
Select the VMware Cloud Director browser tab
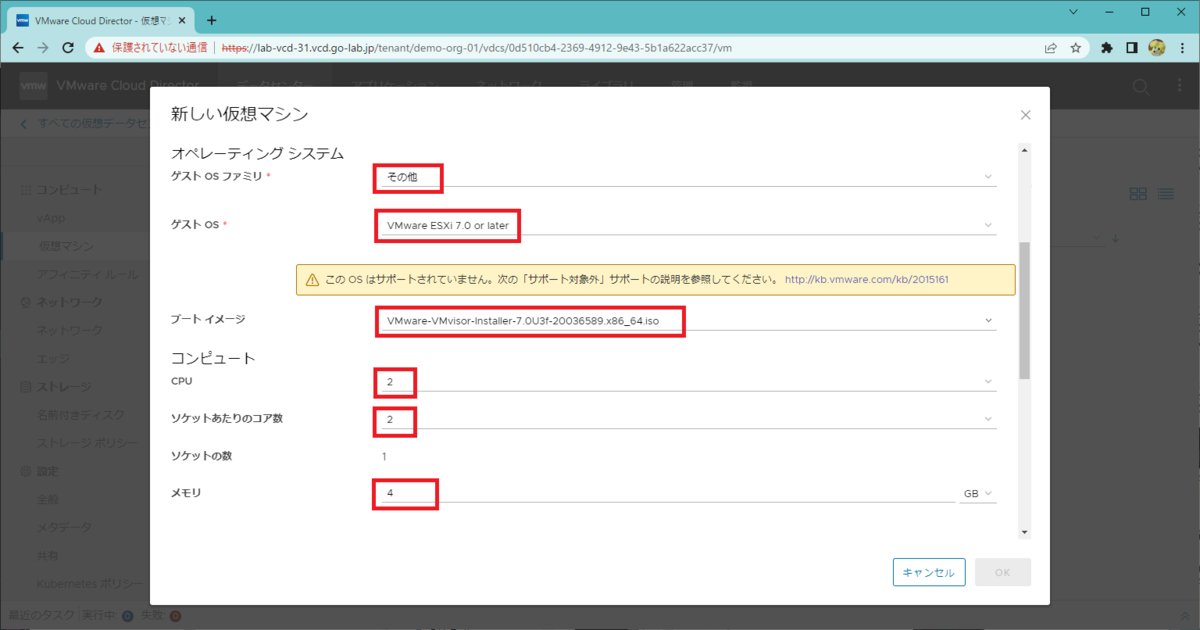pos(101,20)
